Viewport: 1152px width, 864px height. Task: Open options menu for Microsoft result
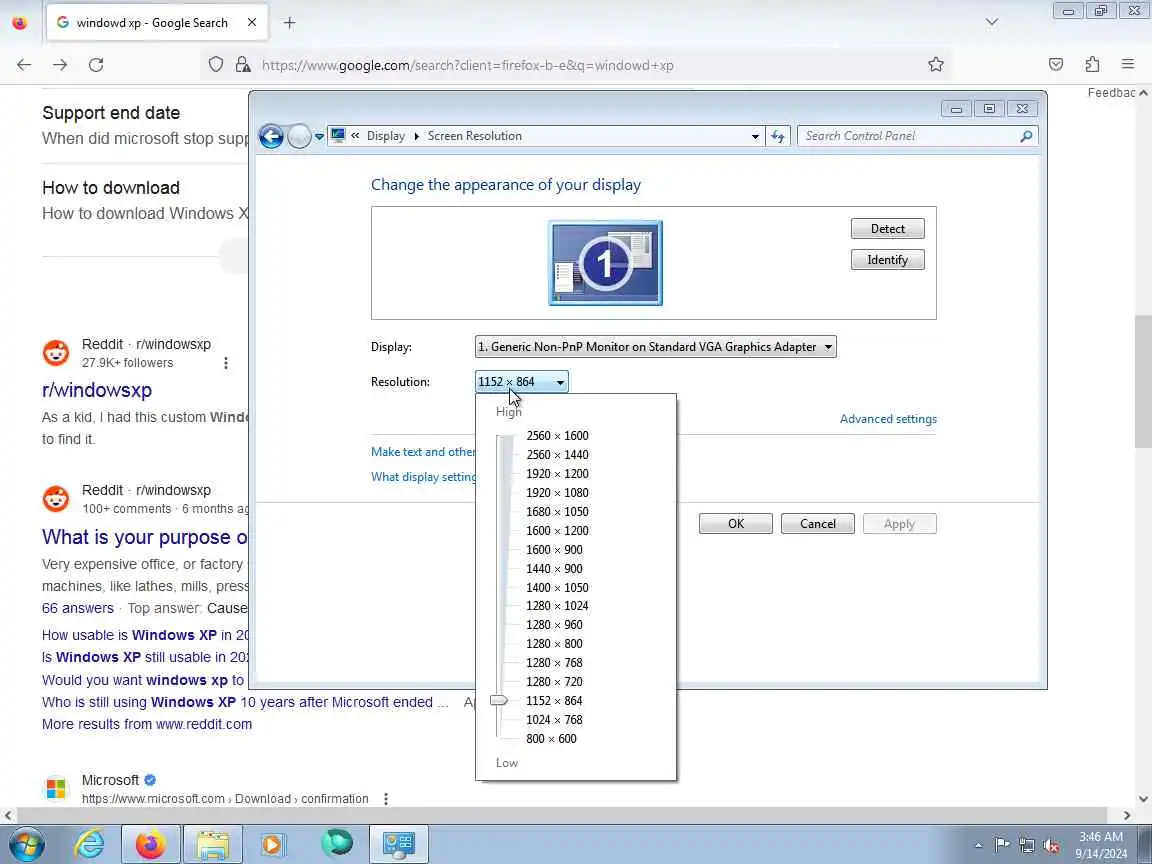pos(386,799)
